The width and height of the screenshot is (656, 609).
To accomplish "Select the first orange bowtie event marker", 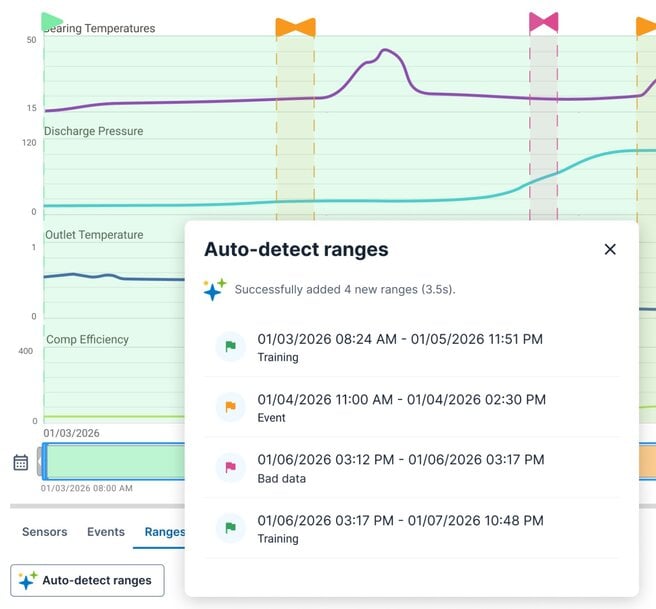I will (x=295, y=27).
